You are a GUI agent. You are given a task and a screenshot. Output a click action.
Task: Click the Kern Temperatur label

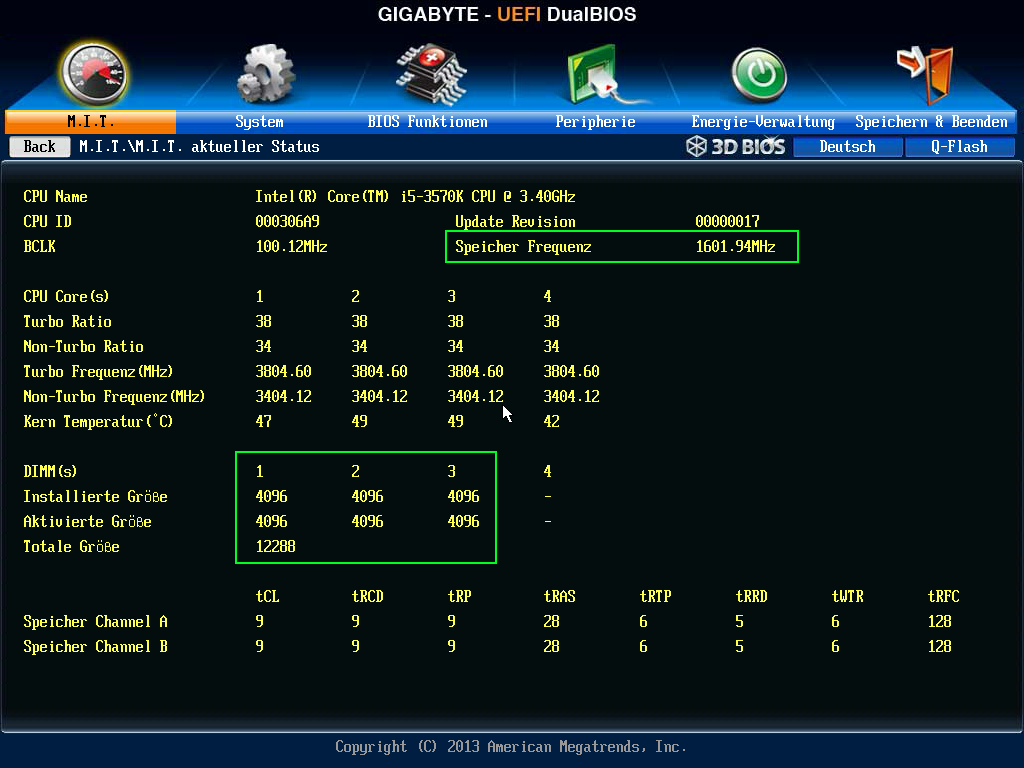coord(98,421)
